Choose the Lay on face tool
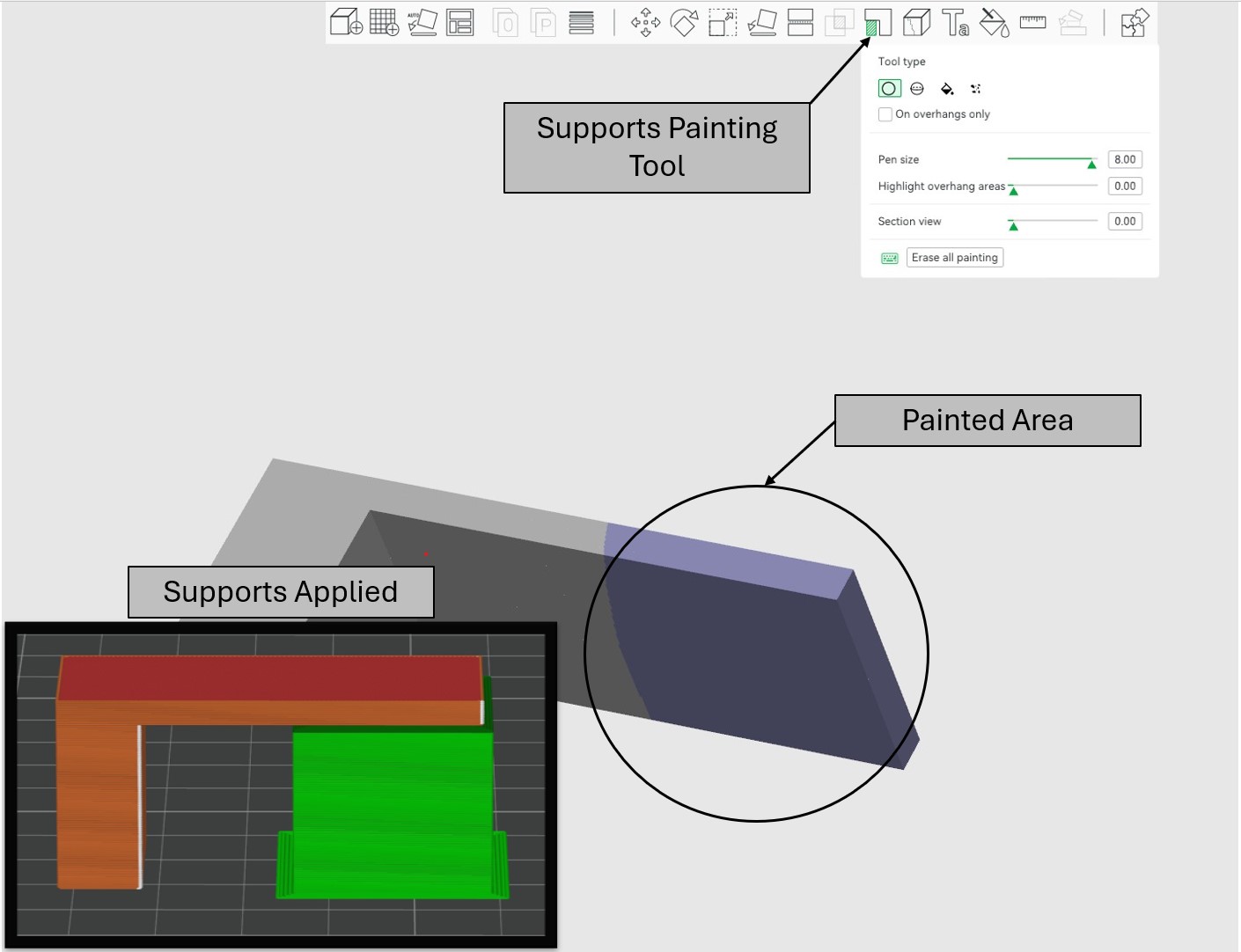 [761, 22]
